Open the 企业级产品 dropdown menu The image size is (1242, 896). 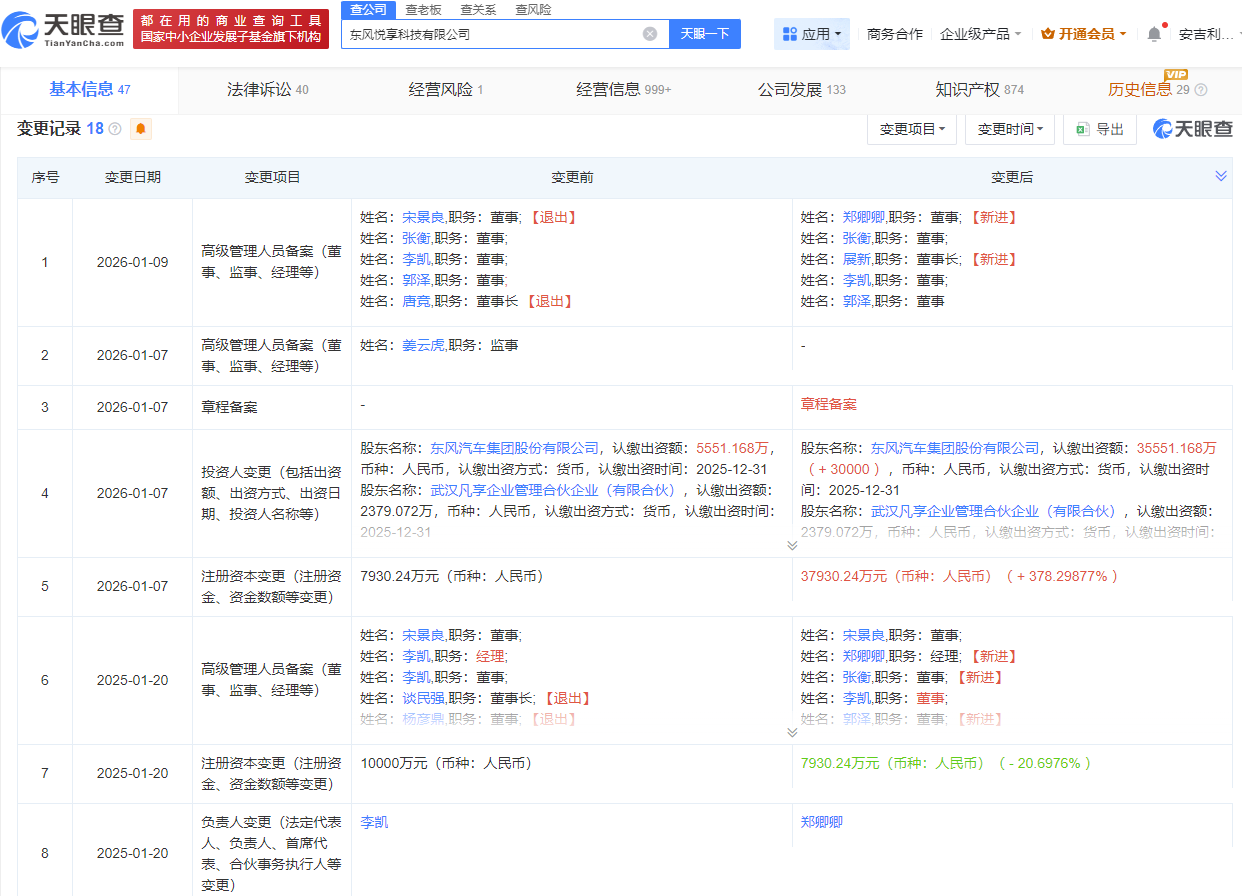(975, 33)
